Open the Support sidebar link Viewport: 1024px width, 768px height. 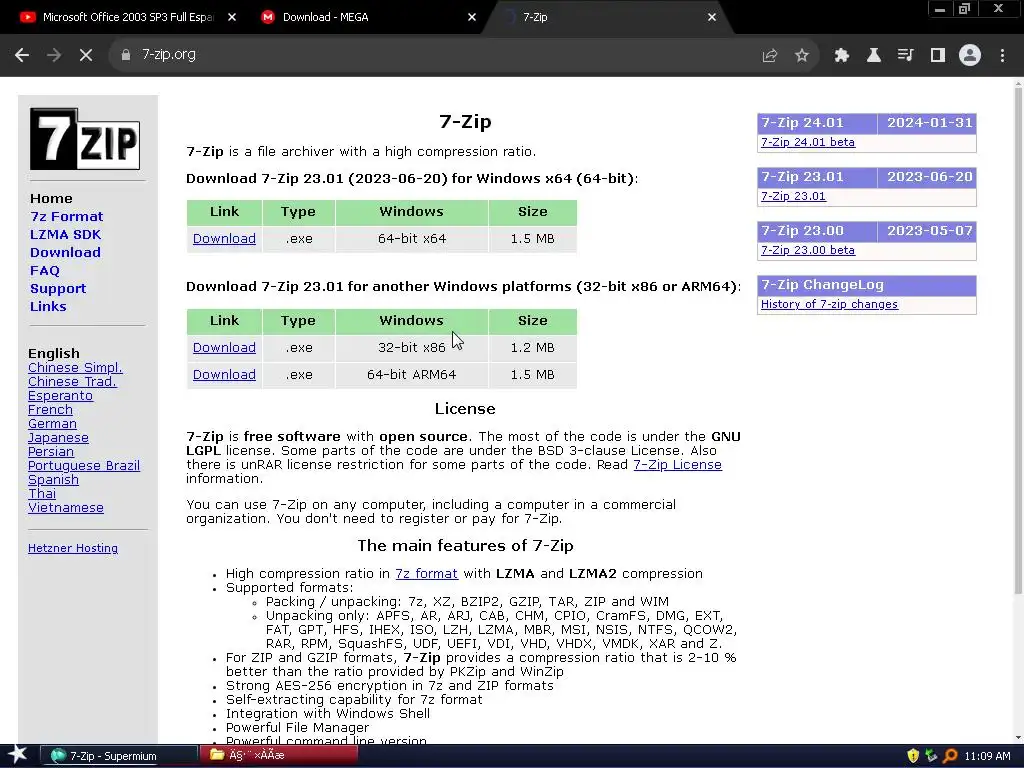tap(57, 289)
